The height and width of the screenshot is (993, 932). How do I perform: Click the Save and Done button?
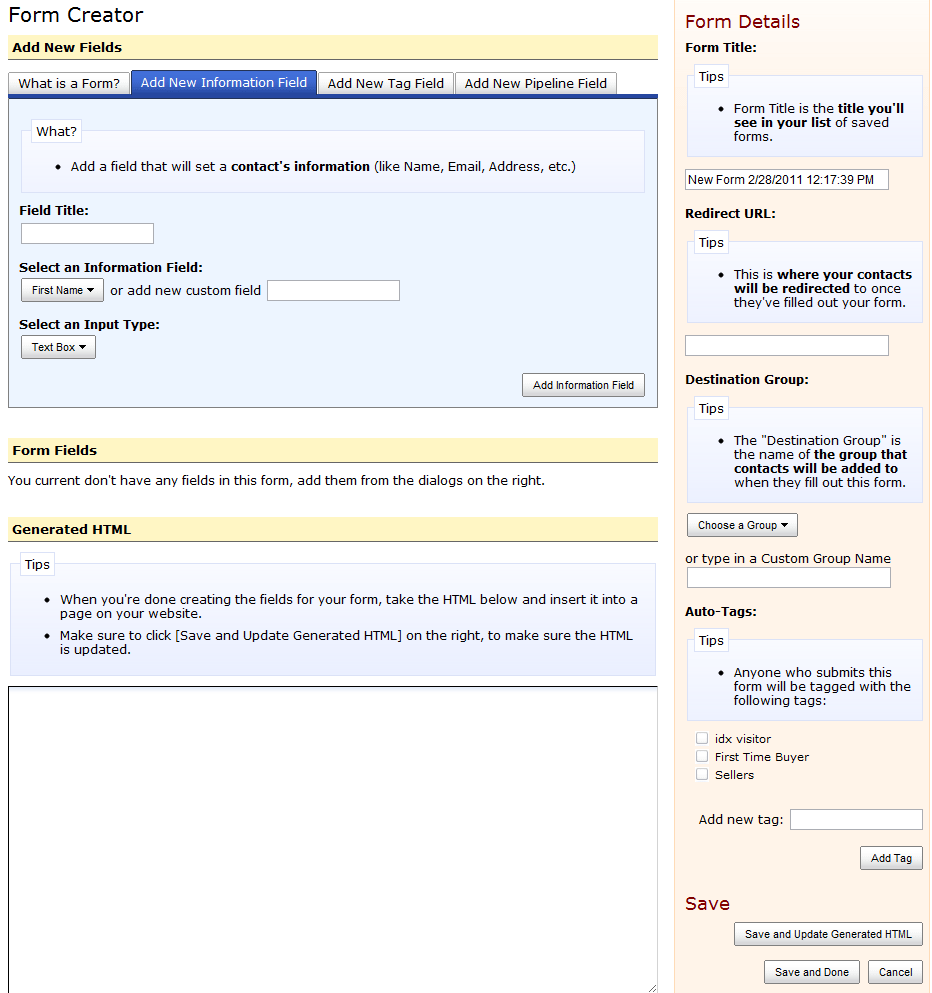(811, 971)
